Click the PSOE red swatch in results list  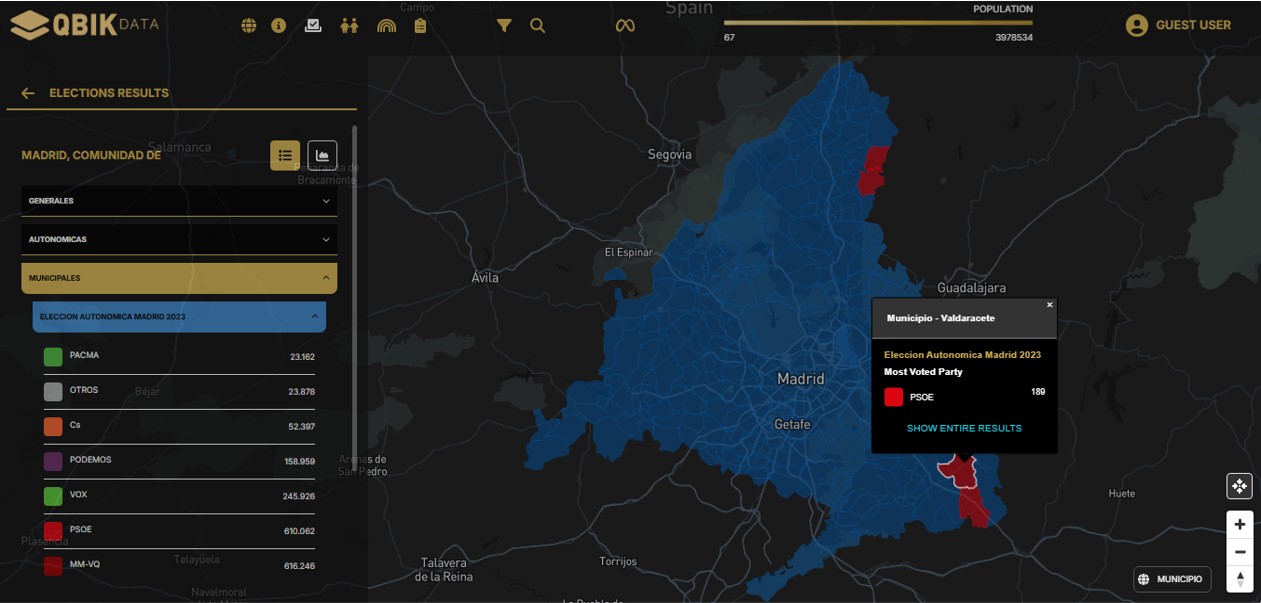pyautogui.click(x=53, y=531)
